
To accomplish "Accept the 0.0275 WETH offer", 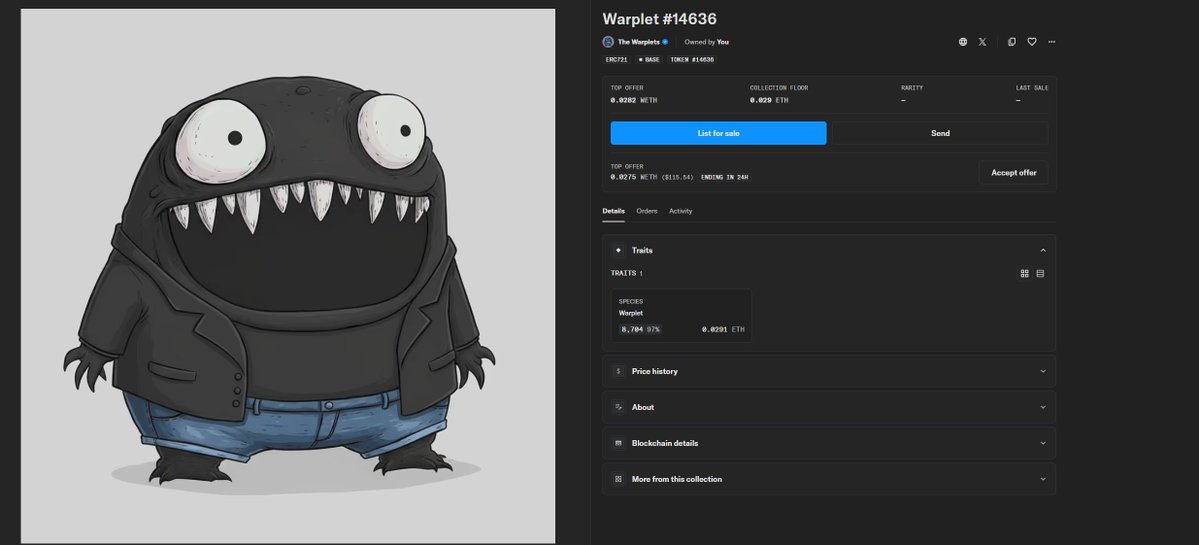I will pos(1013,173).
